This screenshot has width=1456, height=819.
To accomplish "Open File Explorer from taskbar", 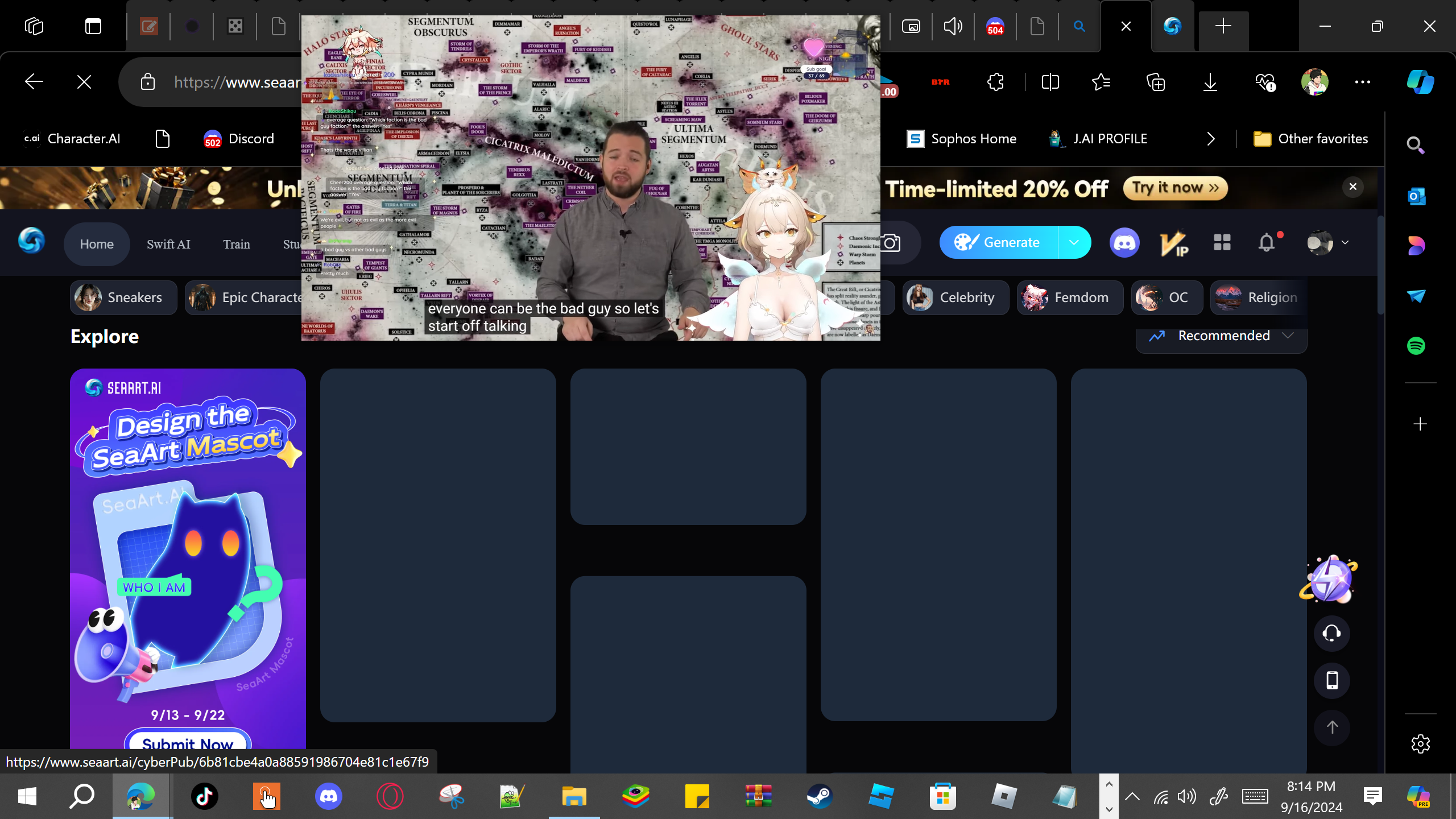I will (574, 796).
